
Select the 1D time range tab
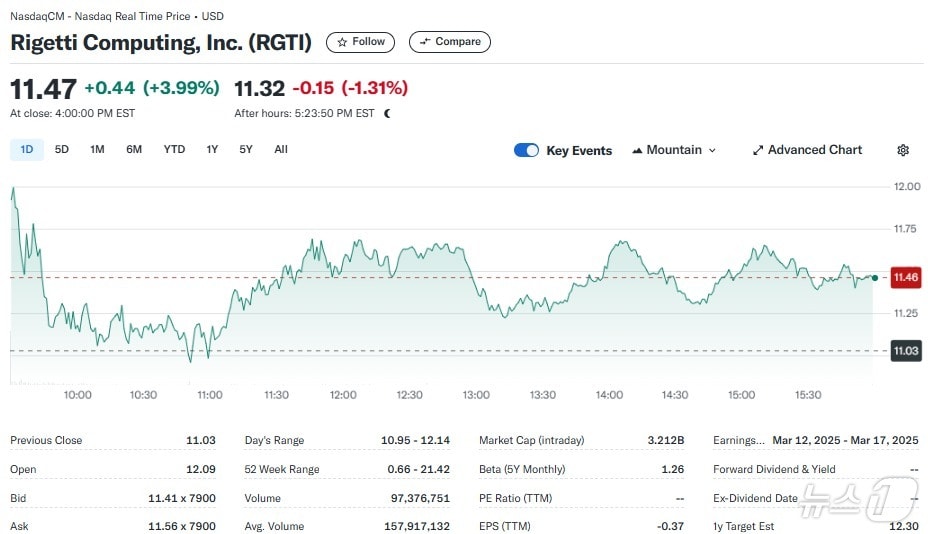(27, 150)
